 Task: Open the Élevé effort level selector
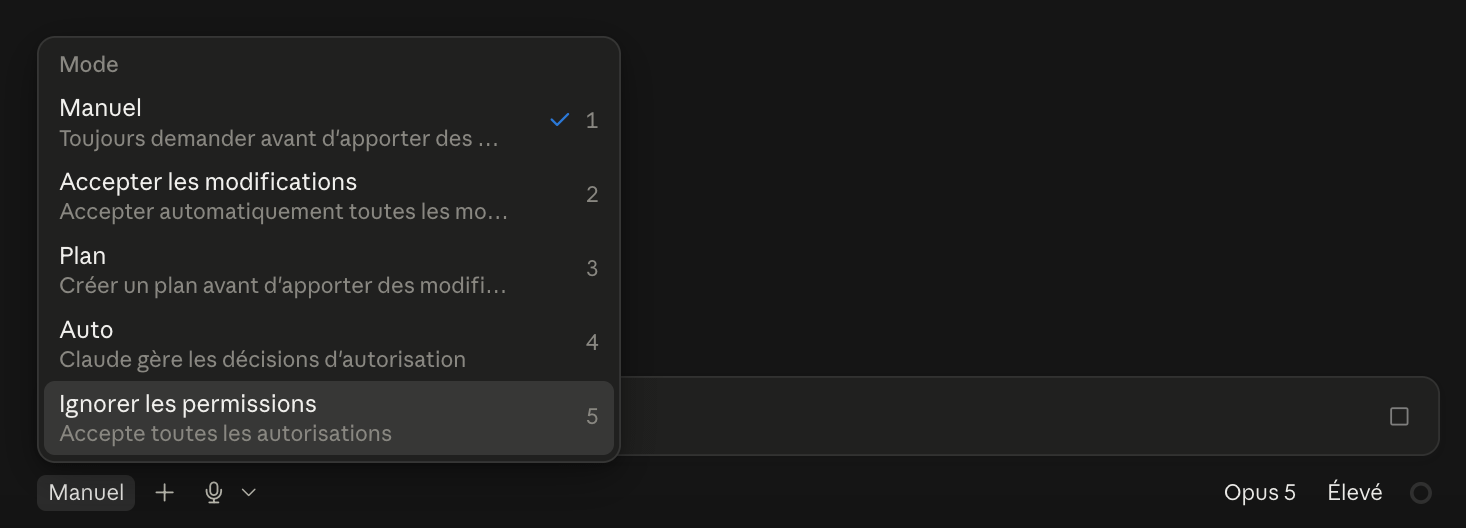pos(1355,492)
